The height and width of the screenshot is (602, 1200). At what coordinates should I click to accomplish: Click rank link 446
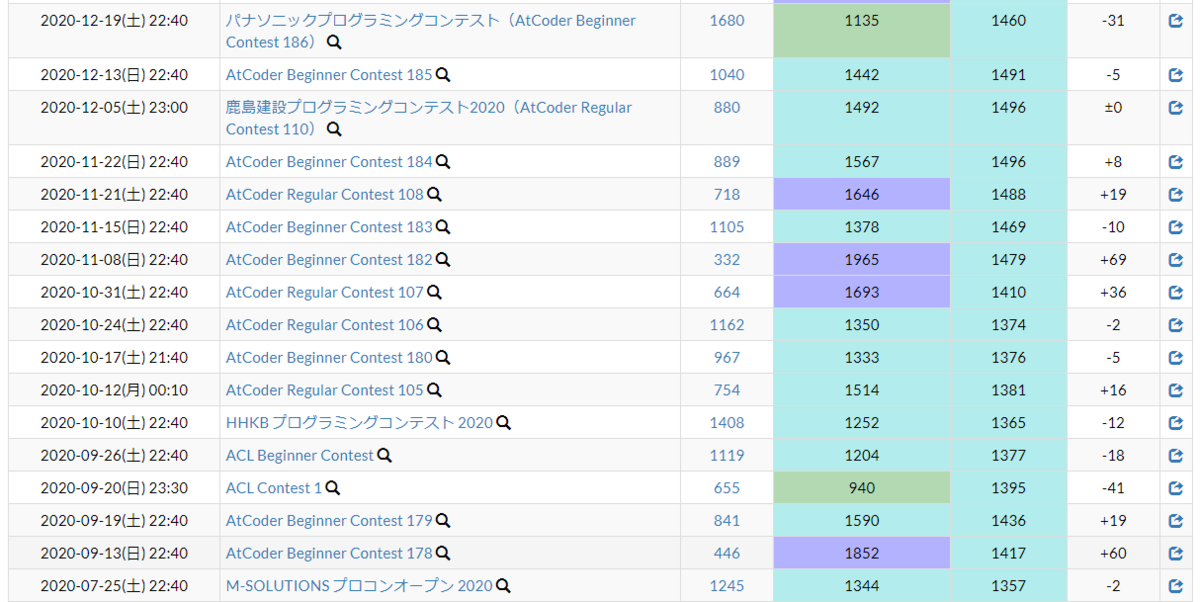(x=727, y=553)
